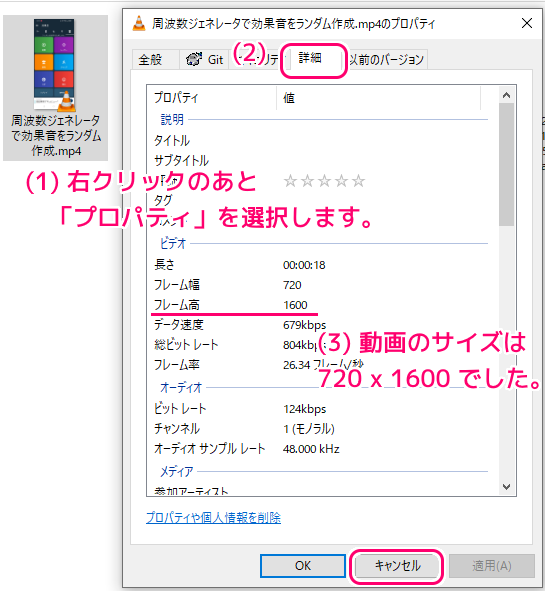Set rating using the fifth star

click(x=358, y=181)
